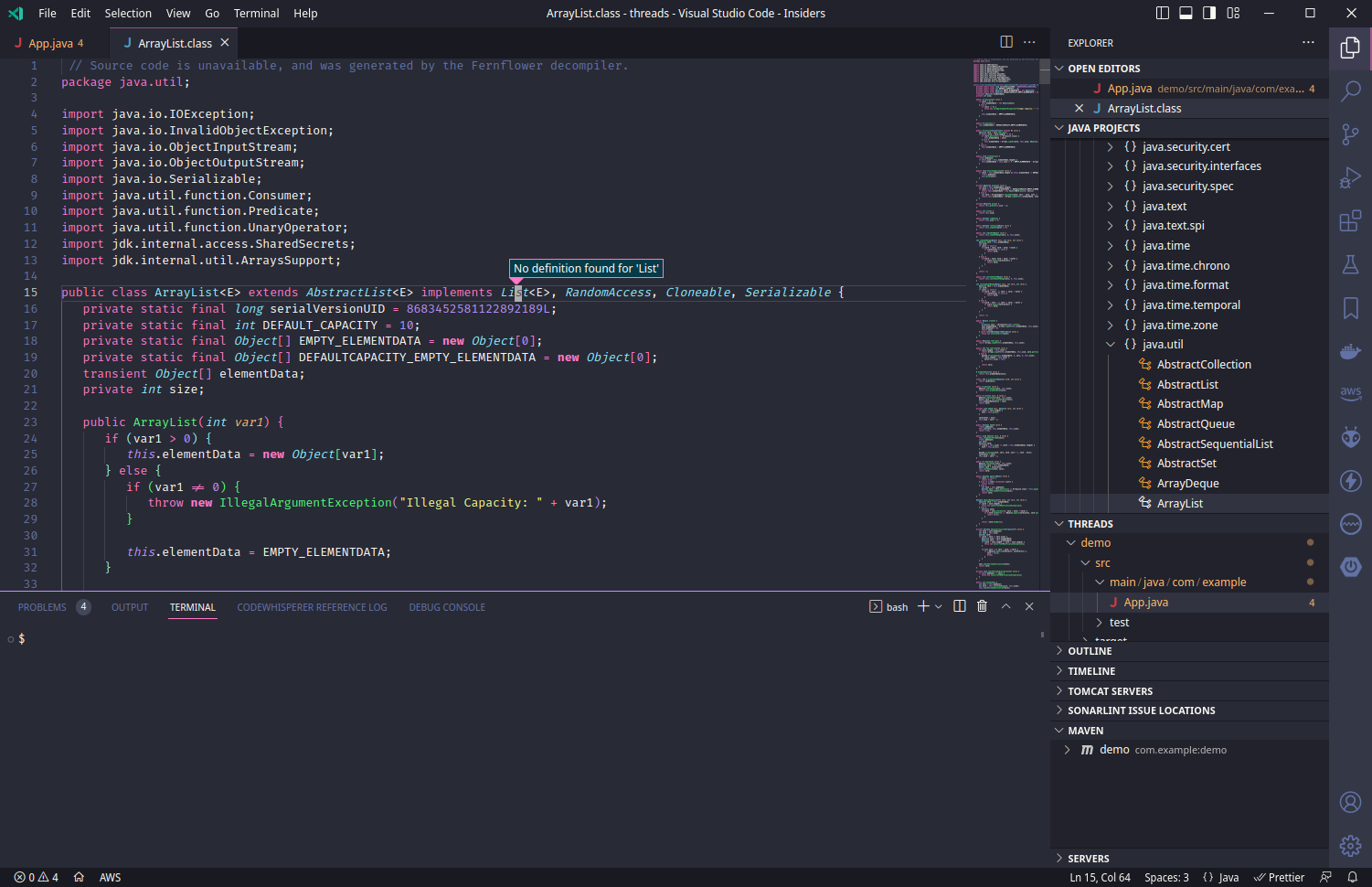Switch to the Problems panel tab
The width and height of the screenshot is (1372, 887).
tap(54, 607)
